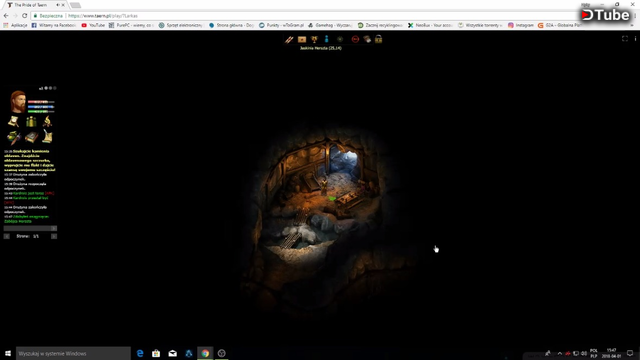Open YouTube bookmark
The image size is (640, 360).
click(93, 25)
